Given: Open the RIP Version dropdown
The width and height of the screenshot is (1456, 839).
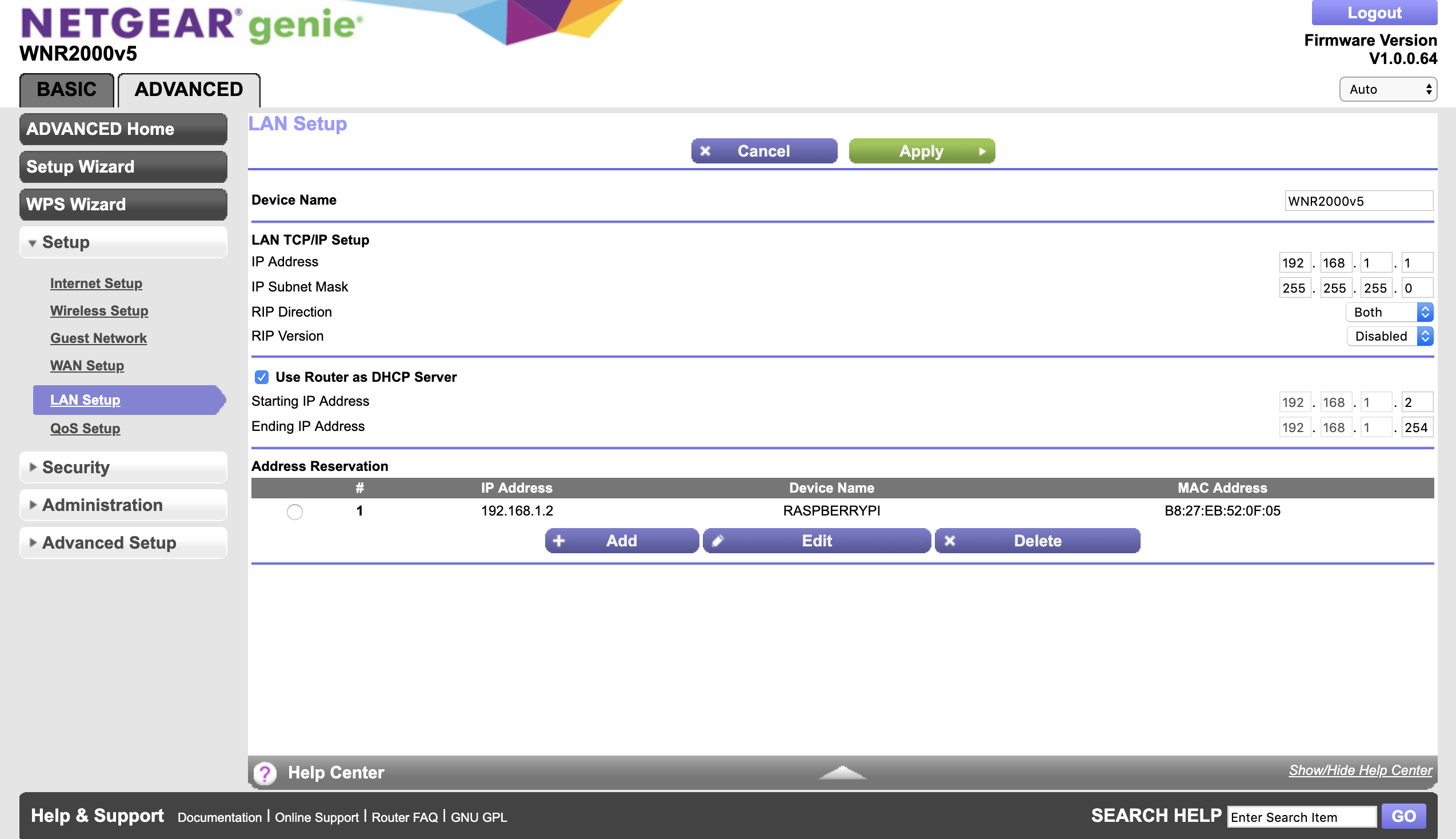Looking at the screenshot, I should (1389, 336).
